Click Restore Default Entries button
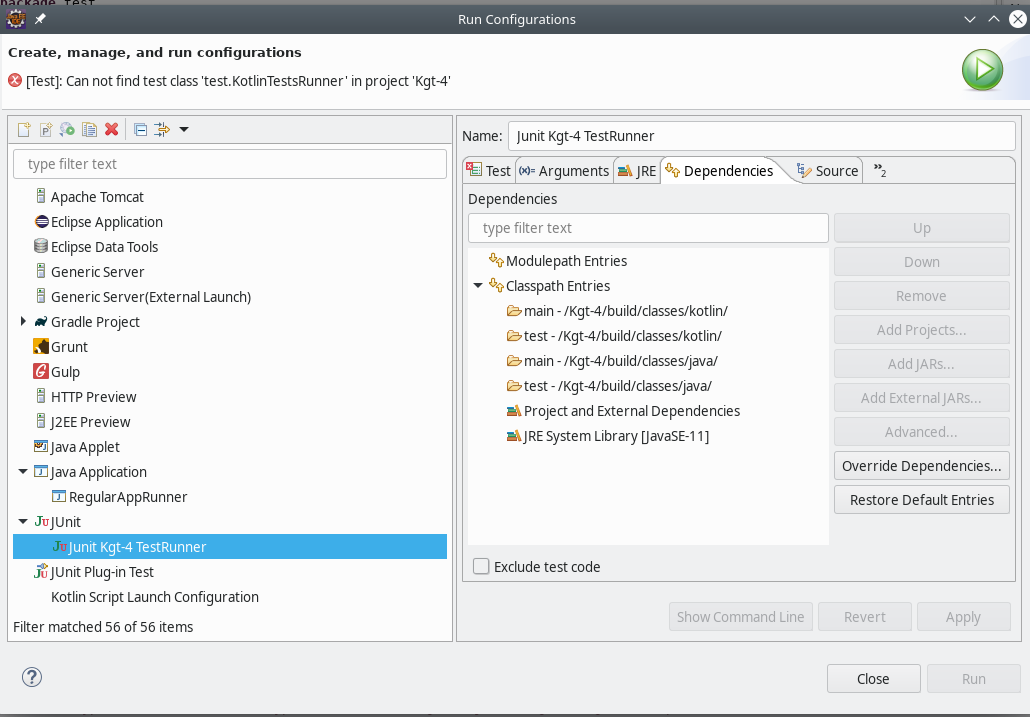 tap(922, 500)
